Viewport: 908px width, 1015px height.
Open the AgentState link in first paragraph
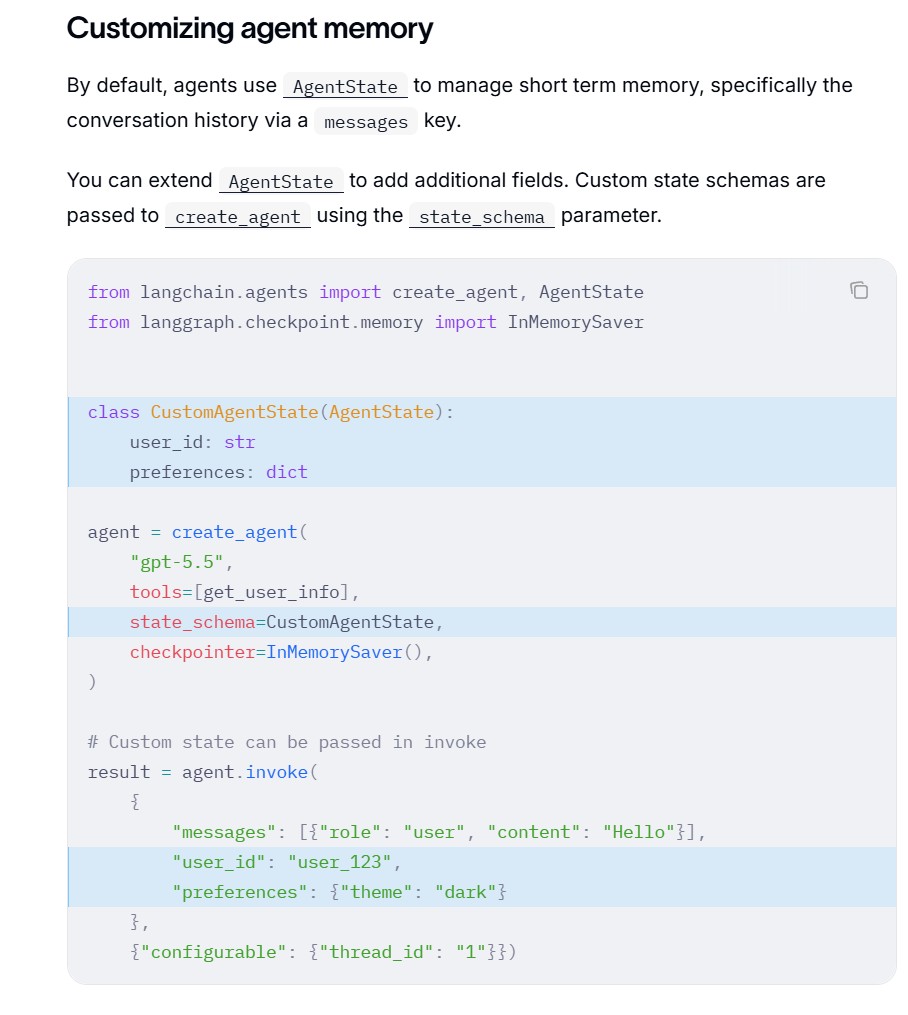point(345,86)
